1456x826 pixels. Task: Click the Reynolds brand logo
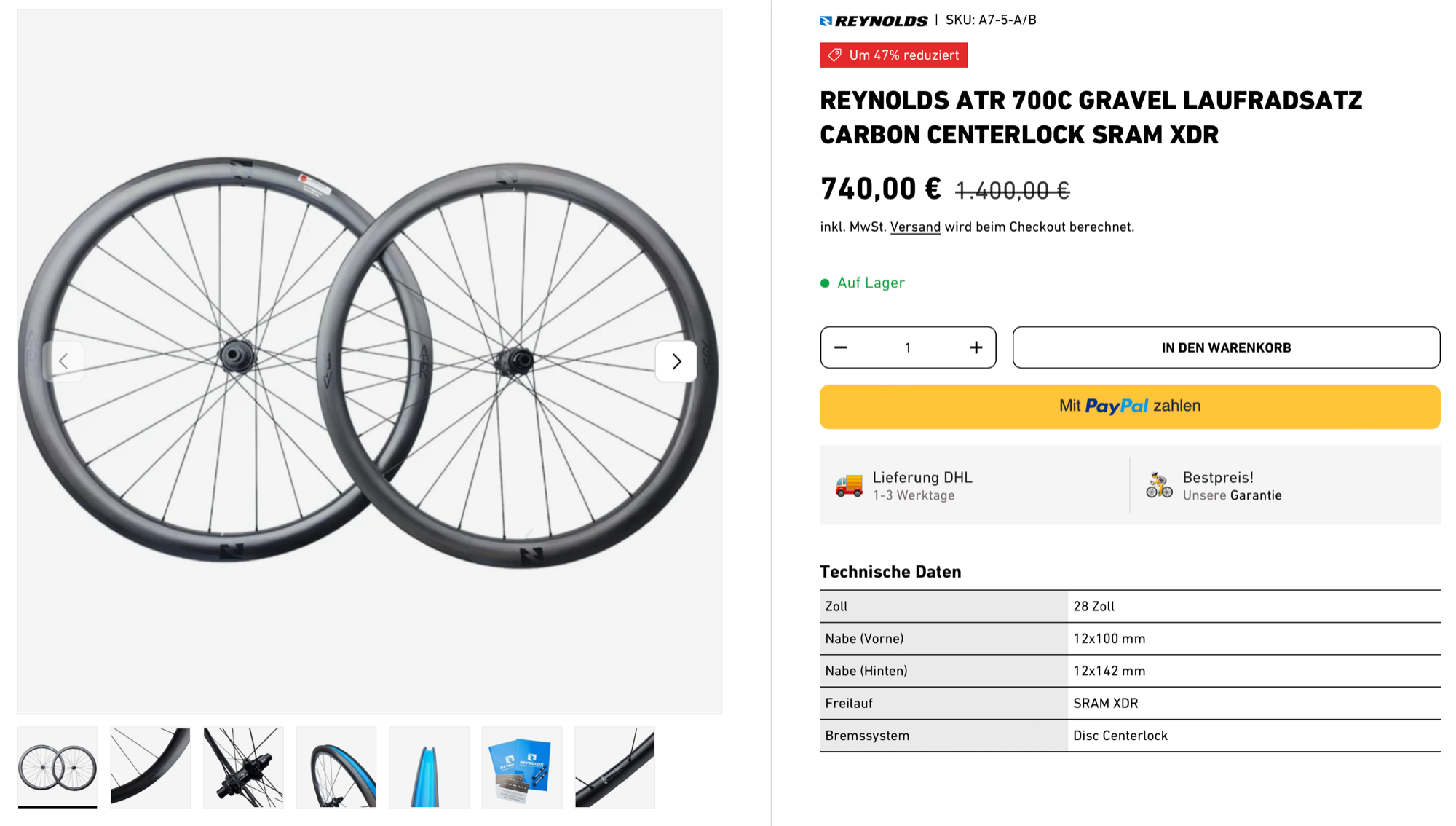coord(874,20)
